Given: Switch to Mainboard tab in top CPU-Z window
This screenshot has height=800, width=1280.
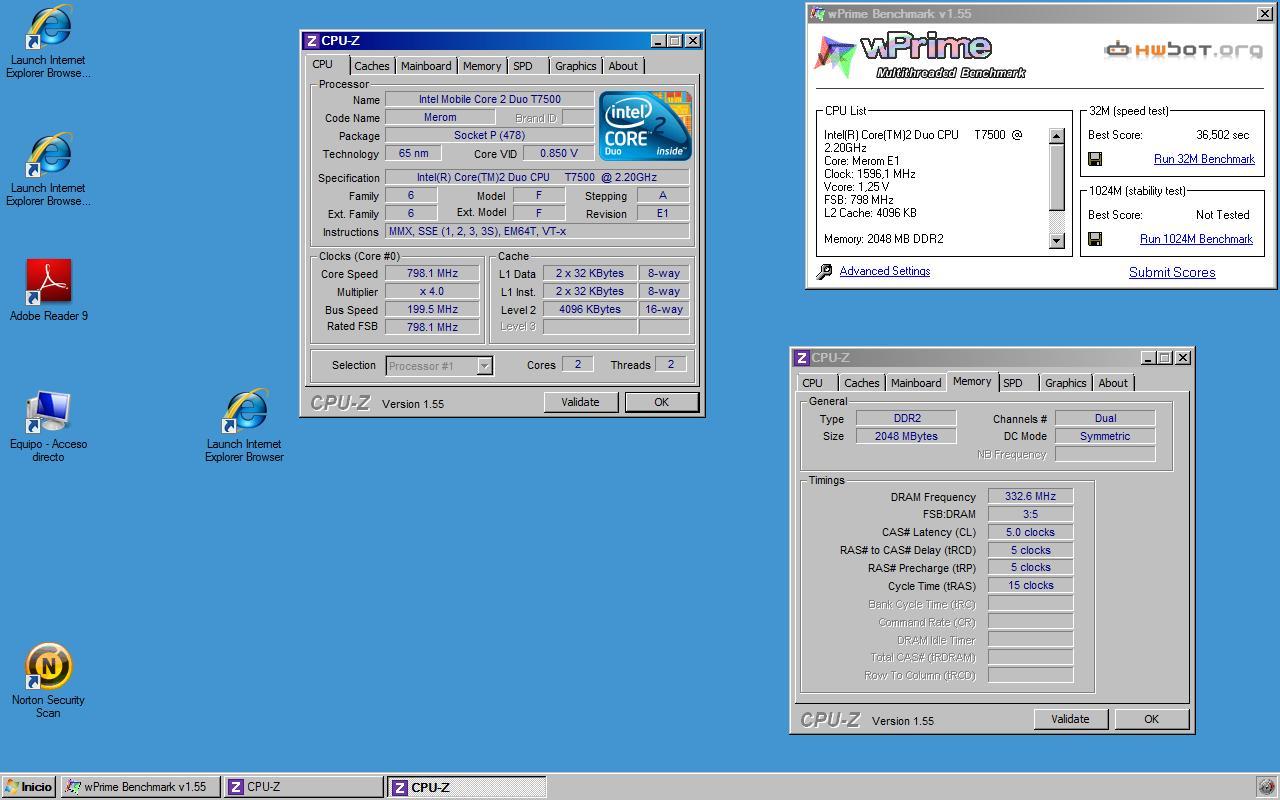Looking at the screenshot, I should pos(426,66).
